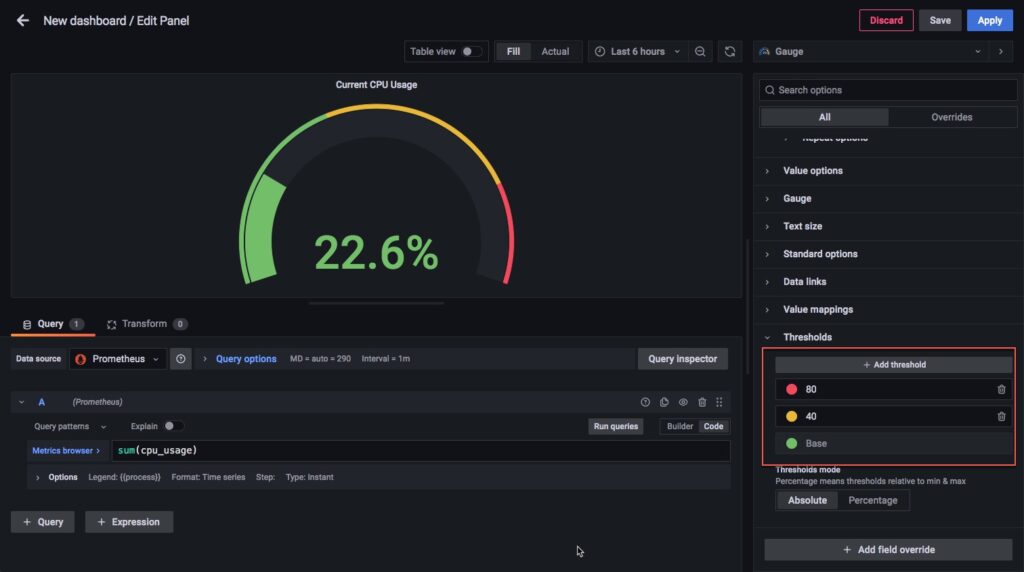
Task: Click the Search options field
Action: pyautogui.click(x=888, y=90)
